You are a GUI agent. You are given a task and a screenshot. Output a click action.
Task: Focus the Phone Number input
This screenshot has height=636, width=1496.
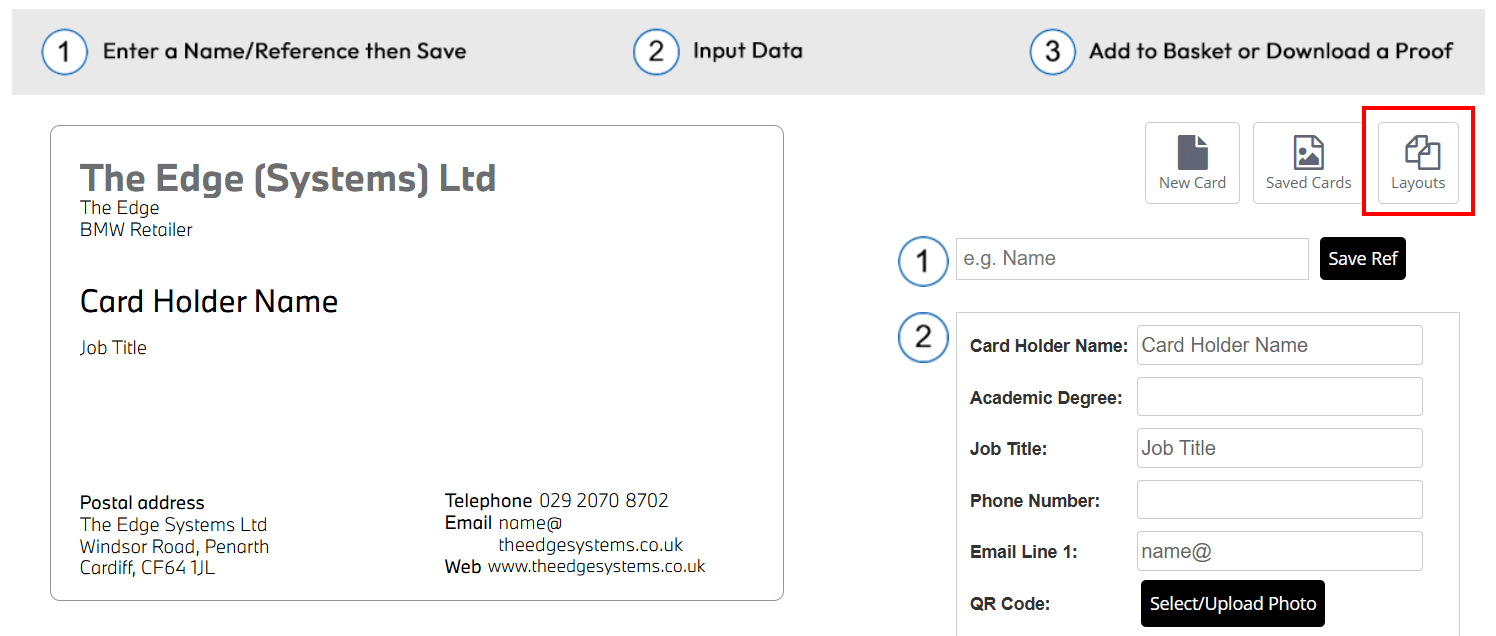[1279, 500]
